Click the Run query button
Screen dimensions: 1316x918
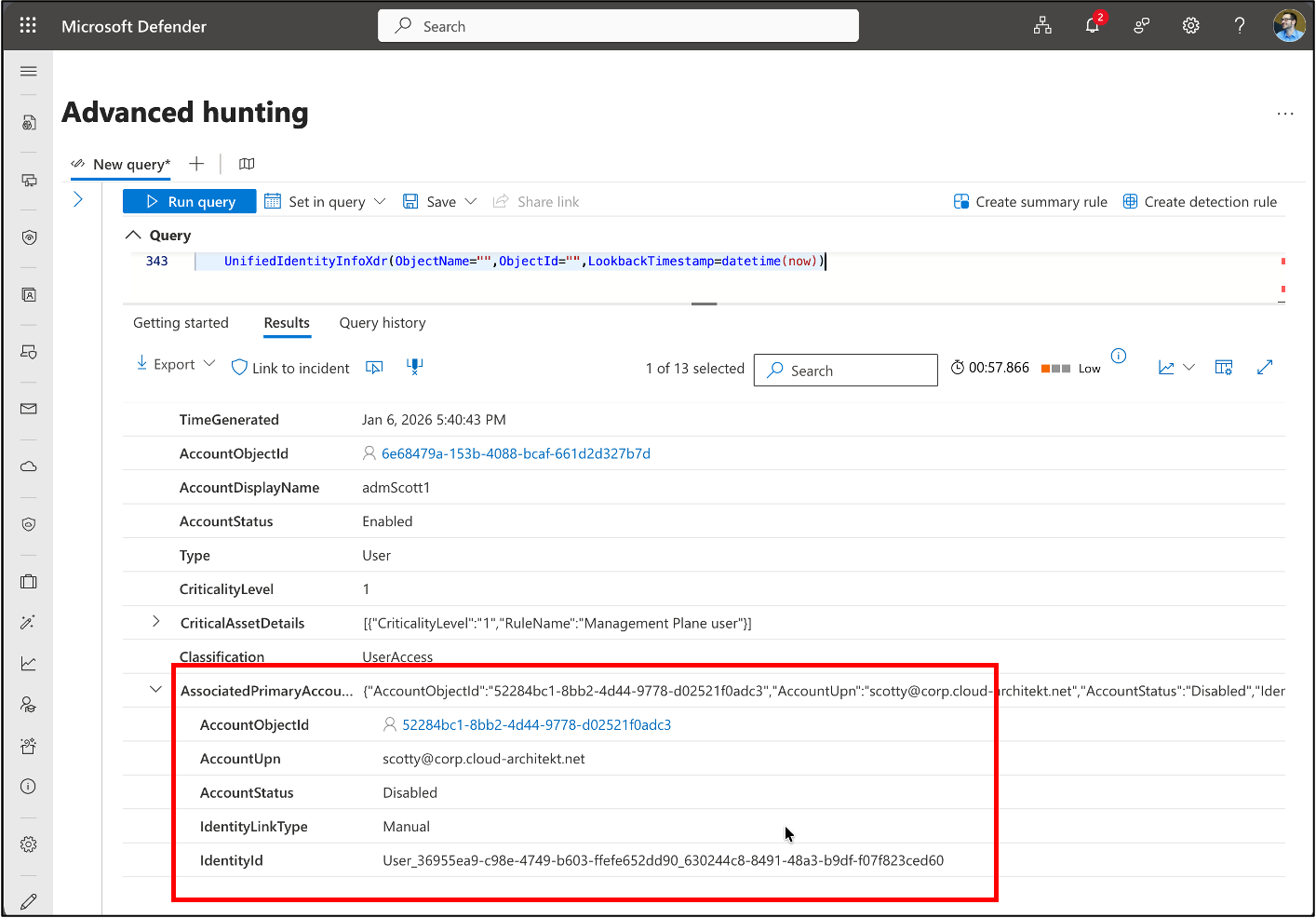[x=190, y=201]
